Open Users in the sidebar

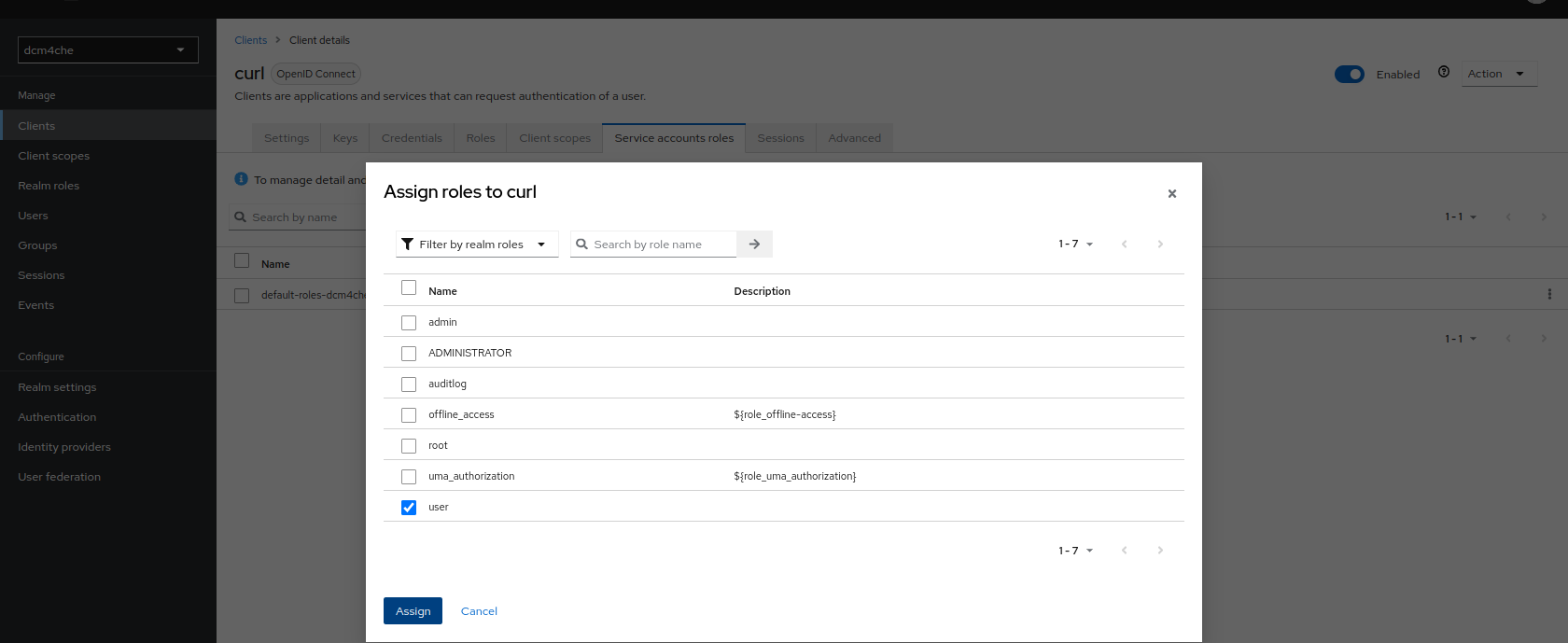[108, 216]
